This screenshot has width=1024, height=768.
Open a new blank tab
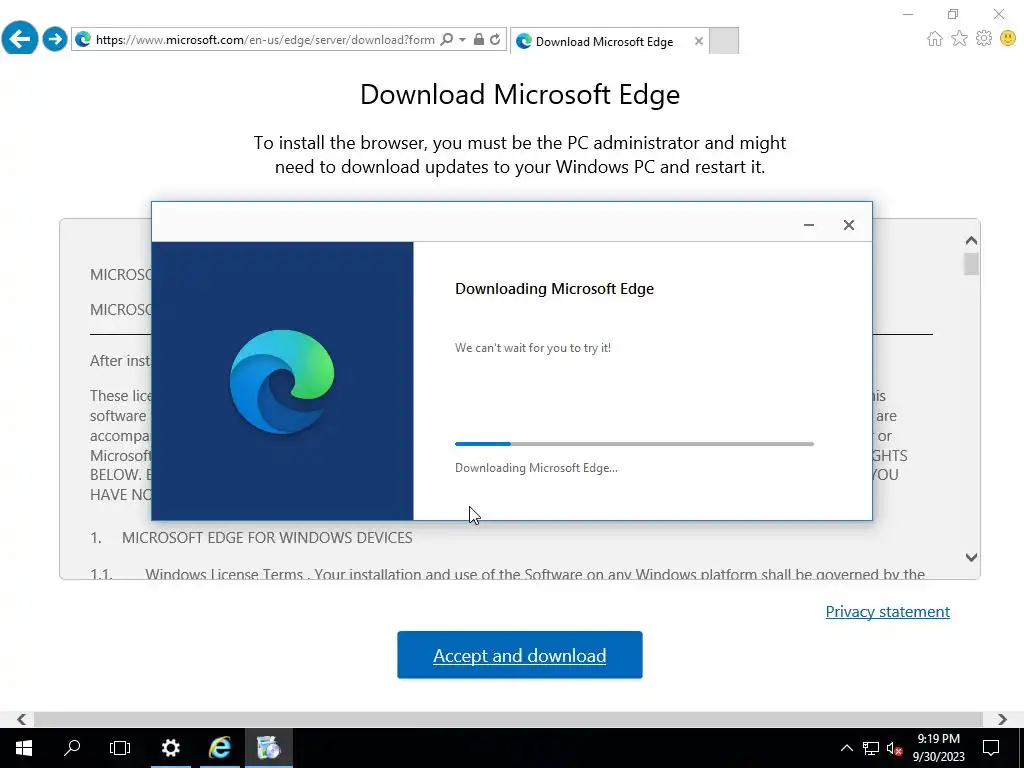point(724,41)
